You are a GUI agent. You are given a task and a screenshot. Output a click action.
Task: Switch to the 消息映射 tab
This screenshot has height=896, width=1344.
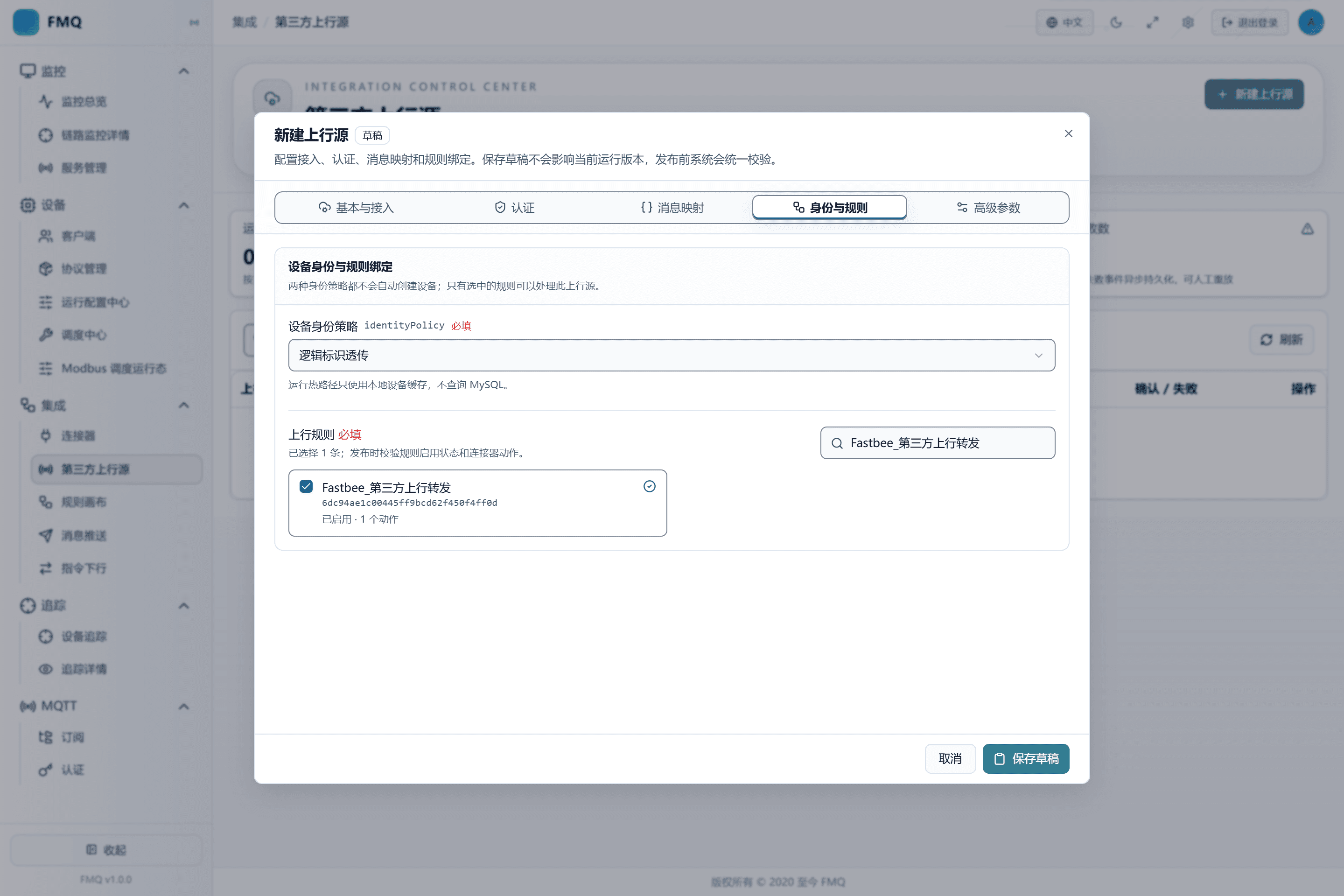(672, 207)
